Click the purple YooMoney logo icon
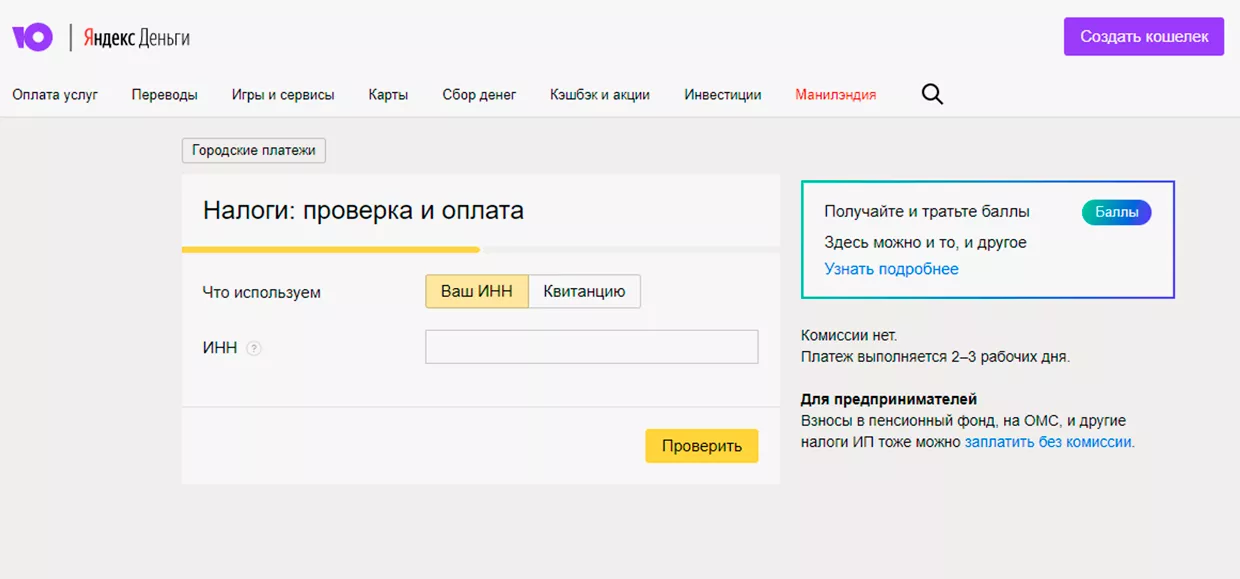 (x=32, y=37)
